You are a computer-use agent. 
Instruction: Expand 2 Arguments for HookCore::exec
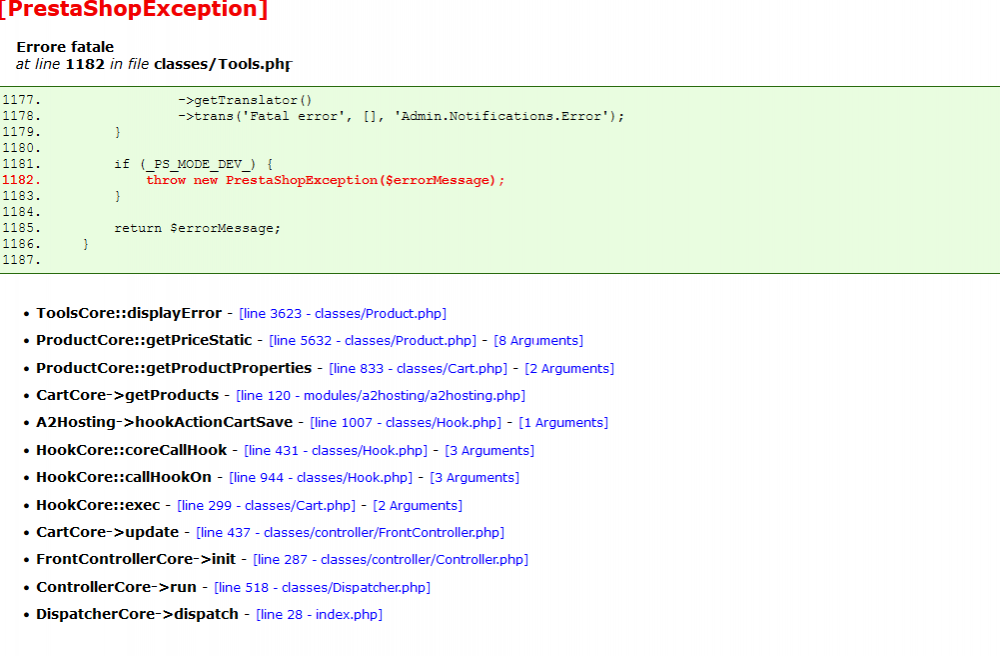417,506
